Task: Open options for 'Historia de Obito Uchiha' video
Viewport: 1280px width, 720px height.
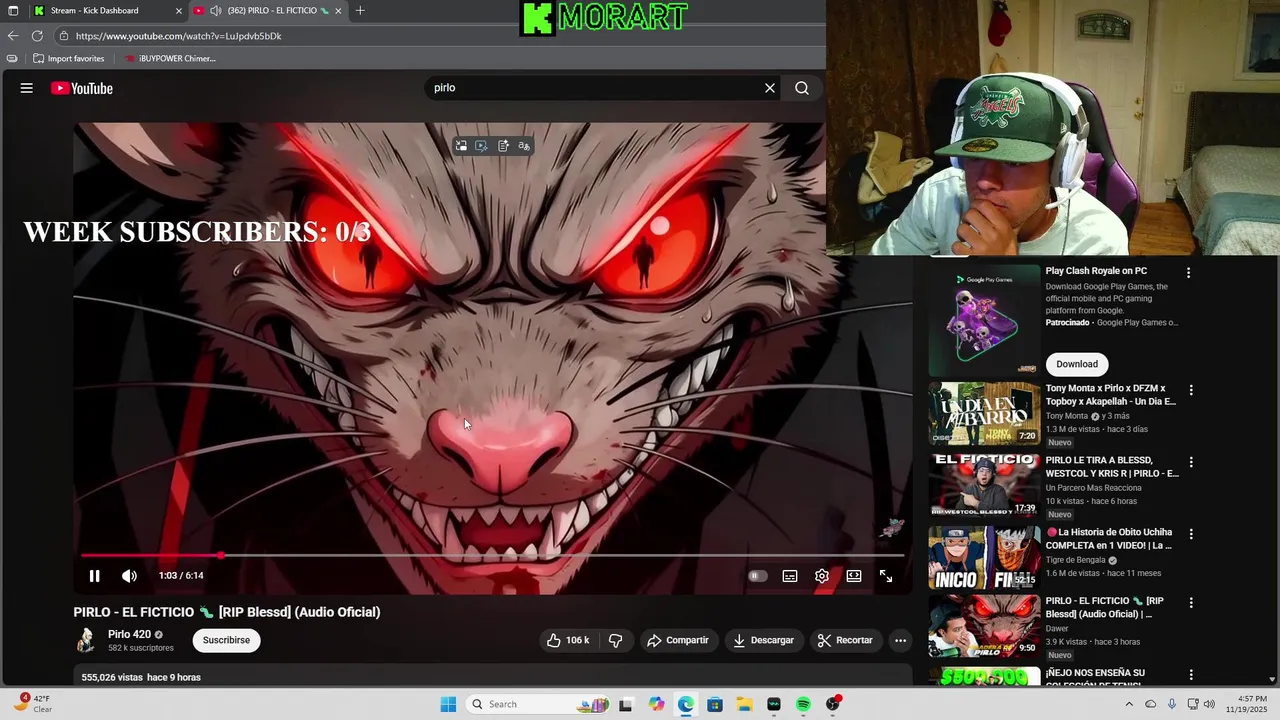Action: [1190, 534]
